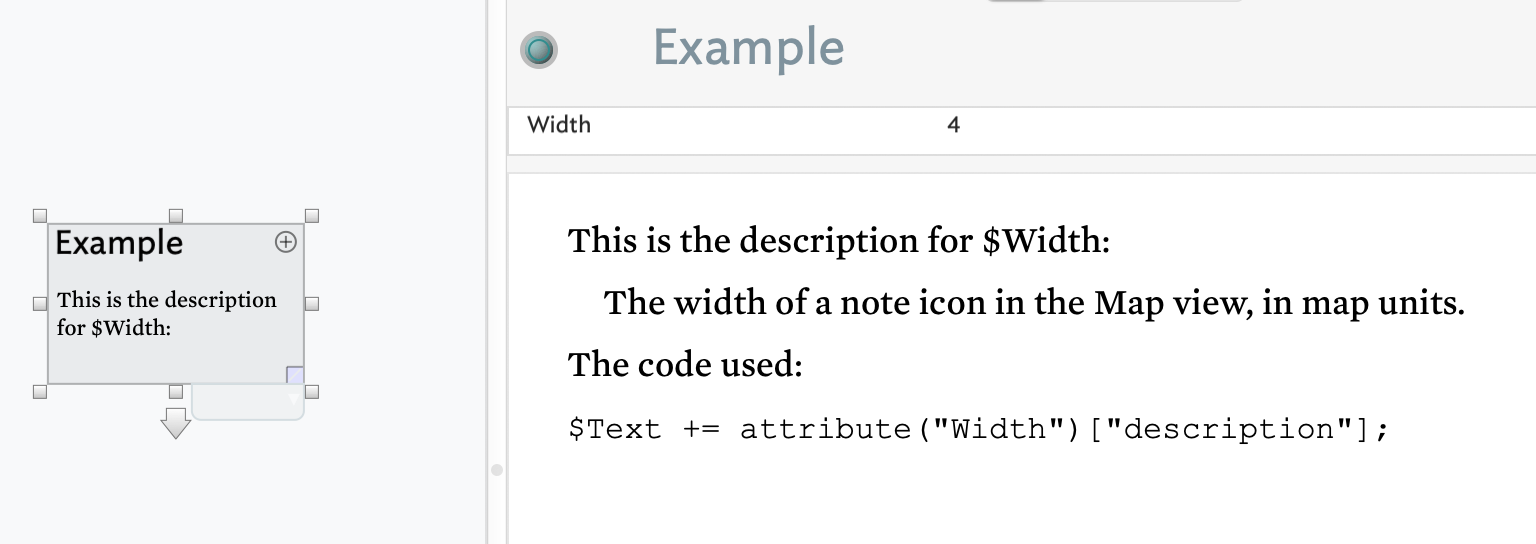This screenshot has height=544, width=1536.
Task: Click the bottom-left resize handle of the note
Action: 40,392
